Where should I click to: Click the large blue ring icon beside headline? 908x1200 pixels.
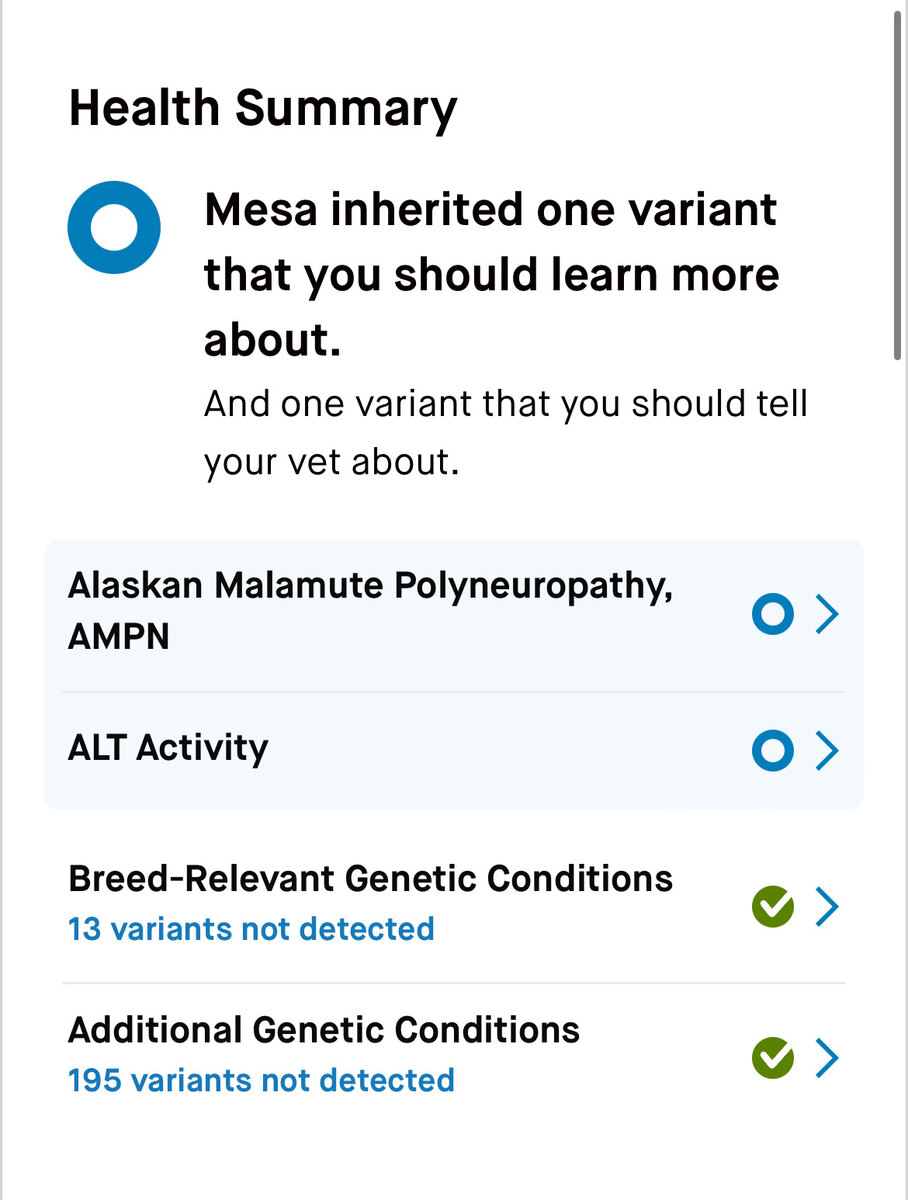tap(114, 228)
